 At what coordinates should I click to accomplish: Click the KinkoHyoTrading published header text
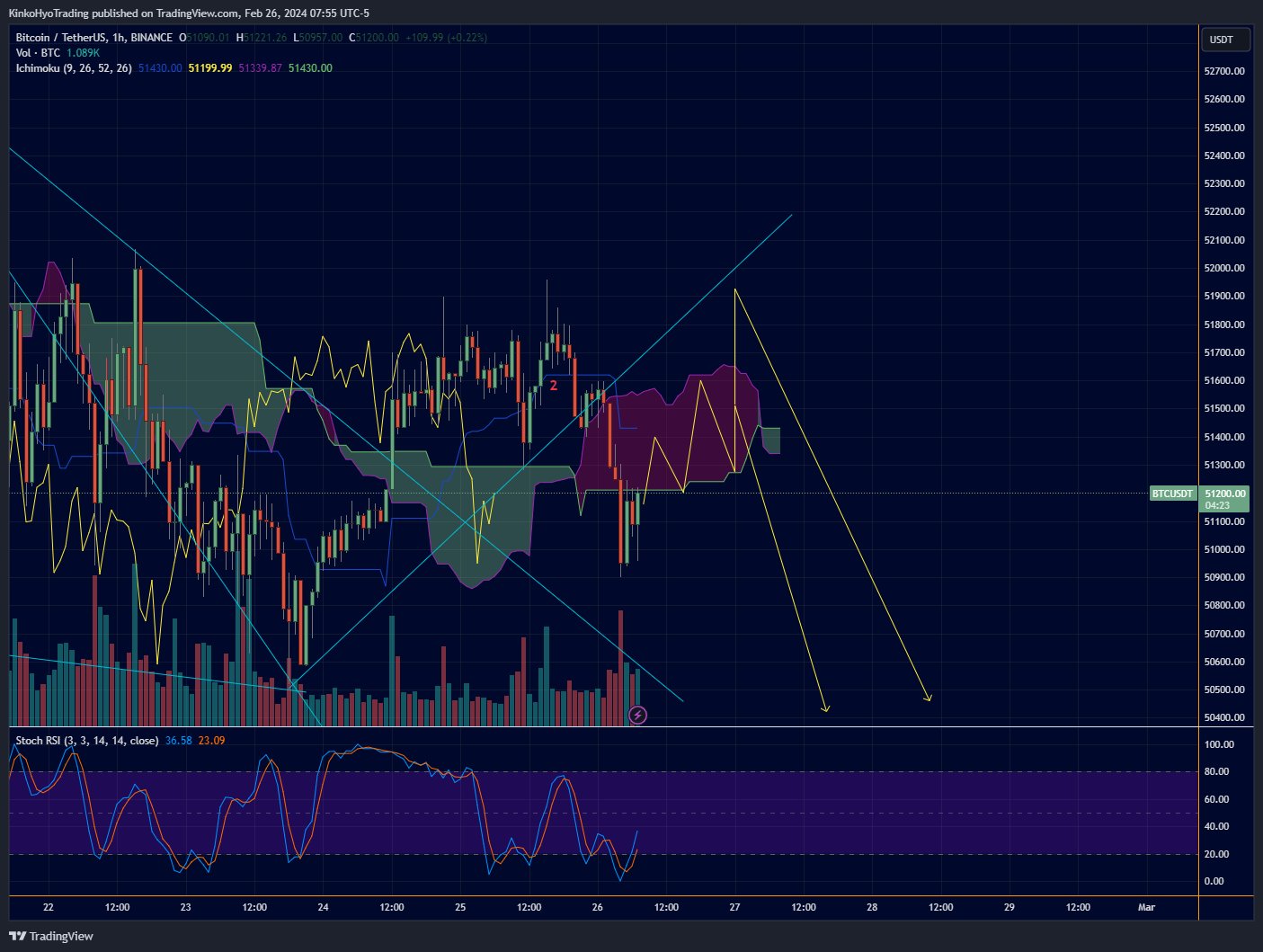pyautogui.click(x=189, y=13)
